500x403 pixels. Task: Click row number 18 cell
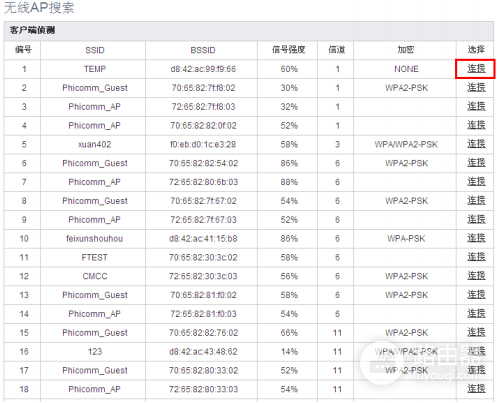click(24, 389)
